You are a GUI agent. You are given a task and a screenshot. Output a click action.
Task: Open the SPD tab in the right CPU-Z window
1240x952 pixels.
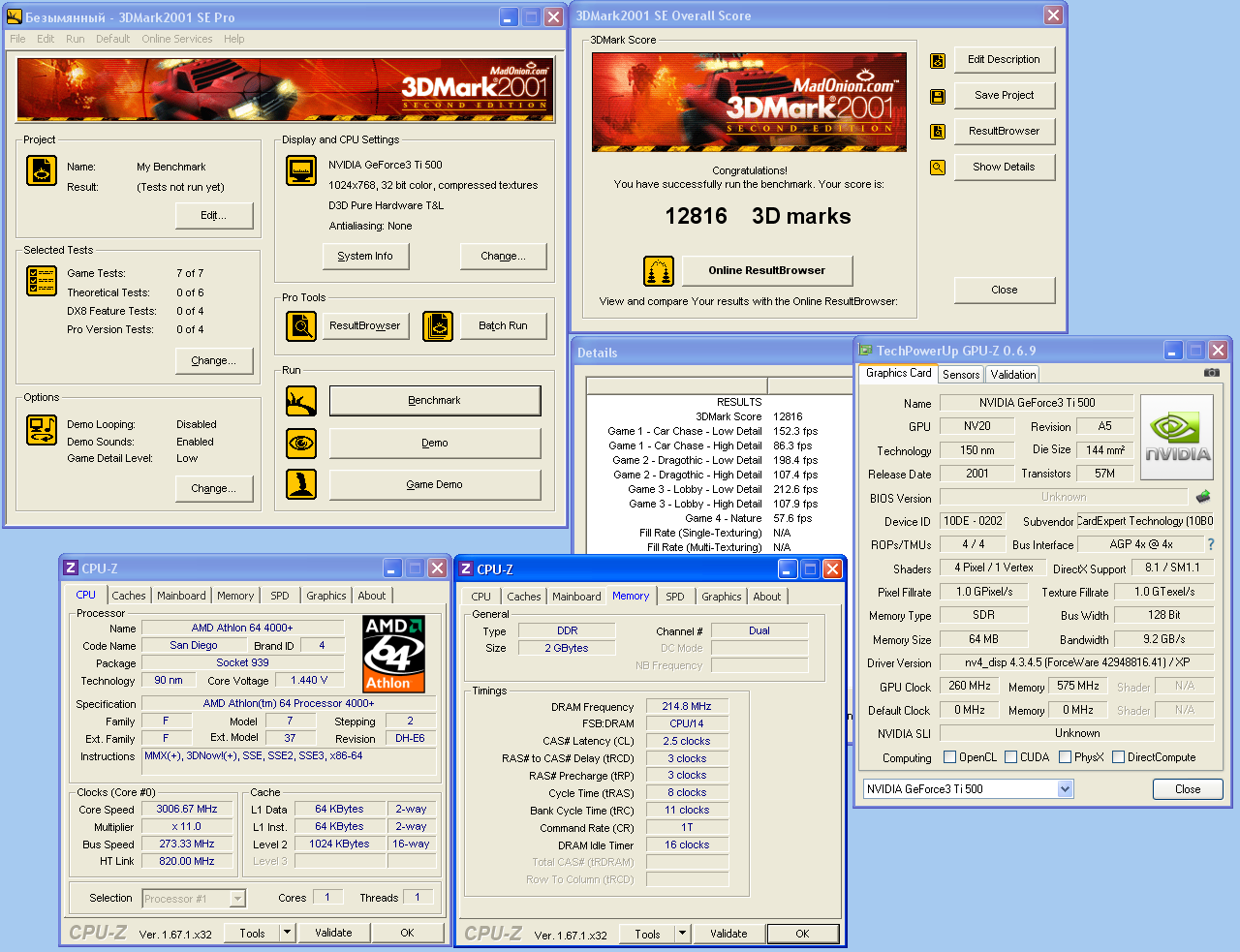click(x=675, y=597)
